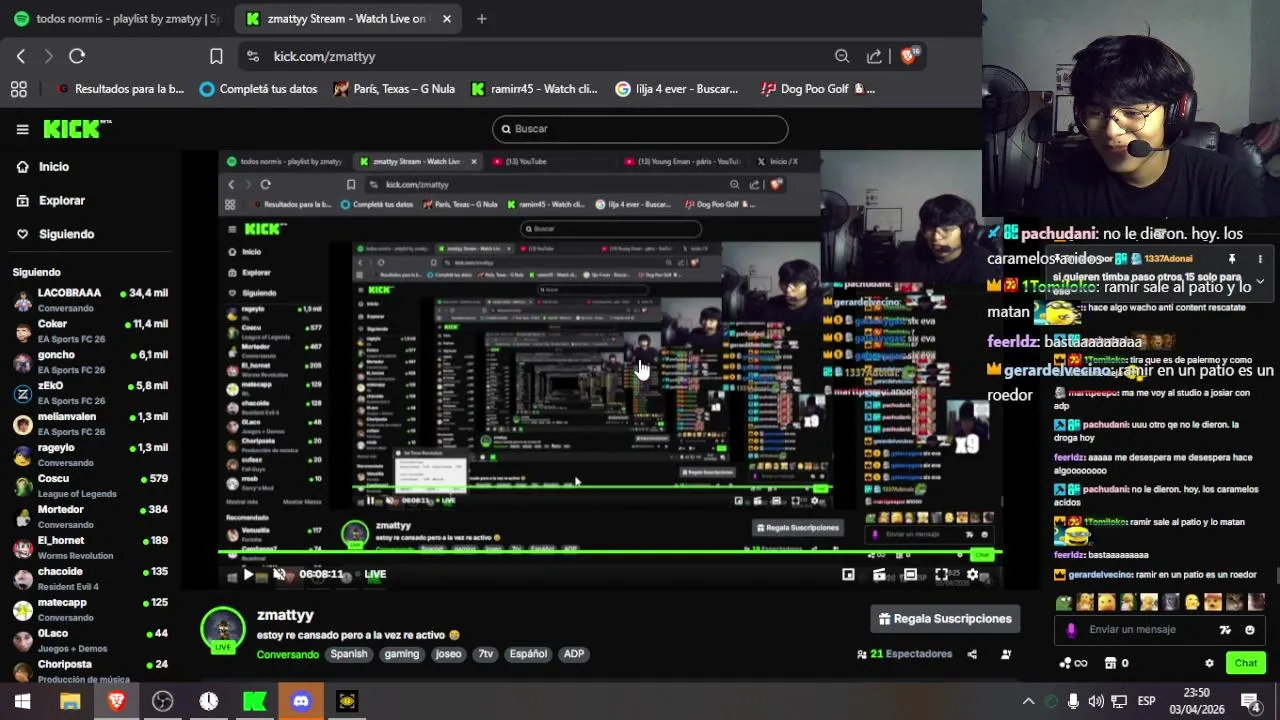Open the Brave Shields icon
The width and height of the screenshot is (1280, 720).
tap(909, 56)
